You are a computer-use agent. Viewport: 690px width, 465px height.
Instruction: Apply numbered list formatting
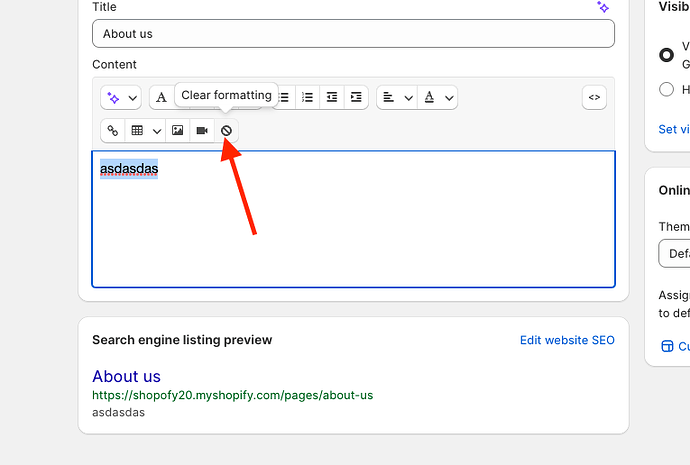[x=307, y=97]
